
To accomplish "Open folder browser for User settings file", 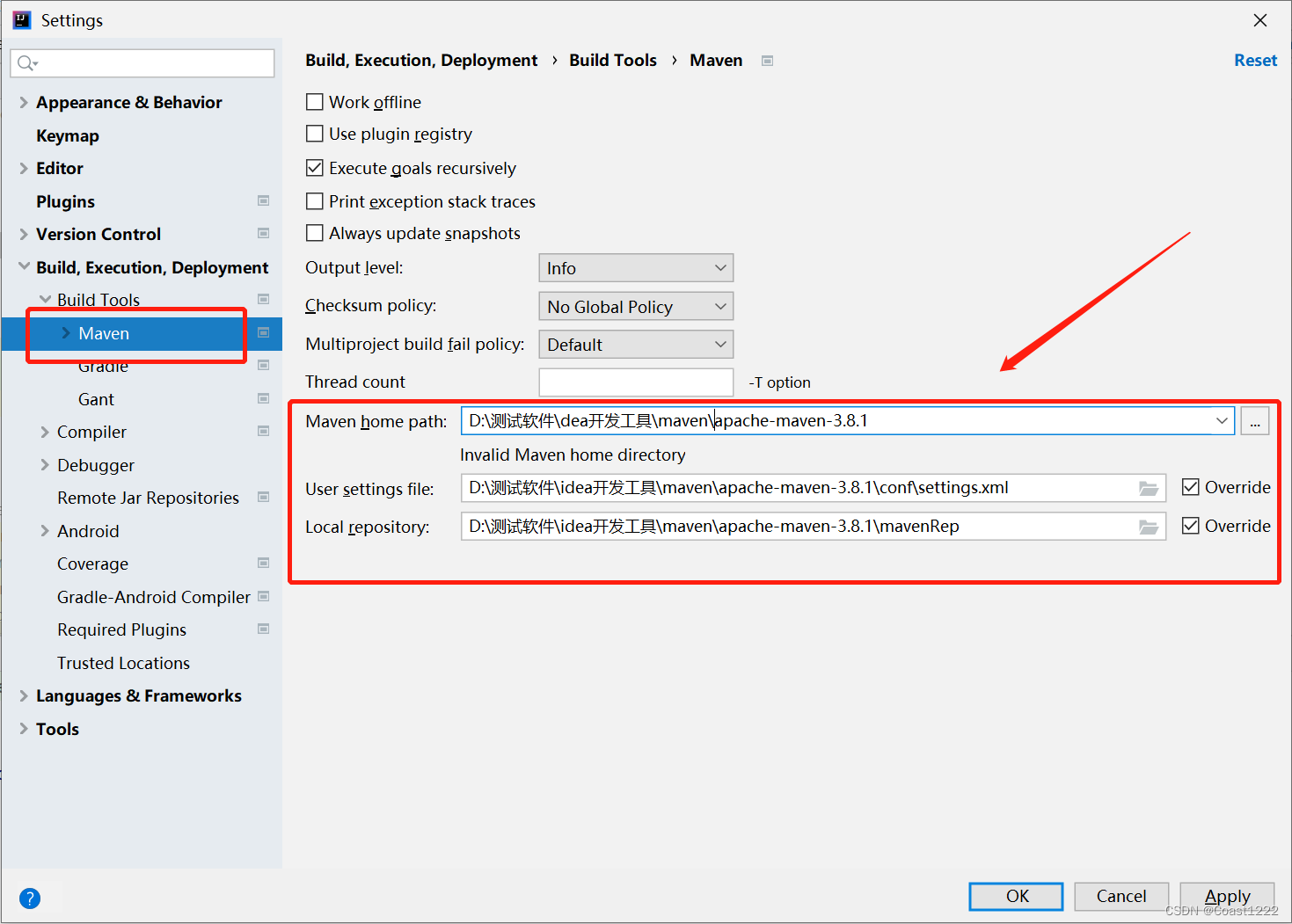I will point(1149,488).
